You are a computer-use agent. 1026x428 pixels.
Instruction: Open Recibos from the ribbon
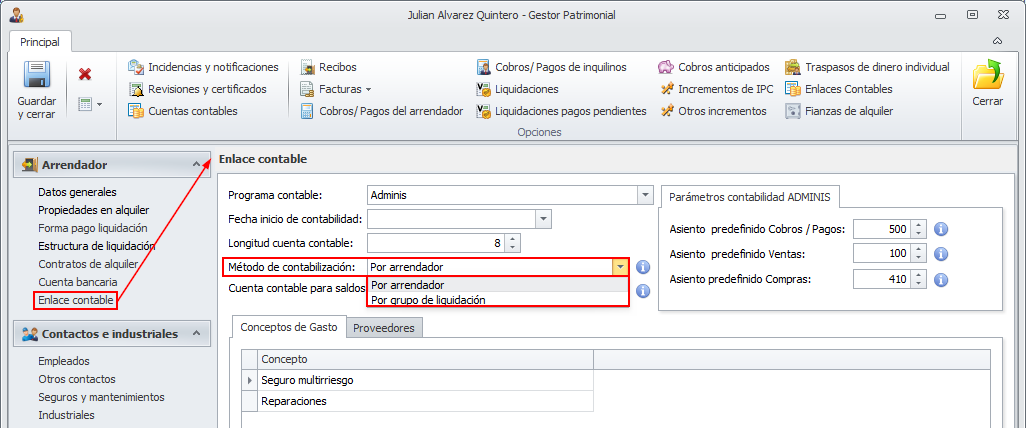click(309, 67)
